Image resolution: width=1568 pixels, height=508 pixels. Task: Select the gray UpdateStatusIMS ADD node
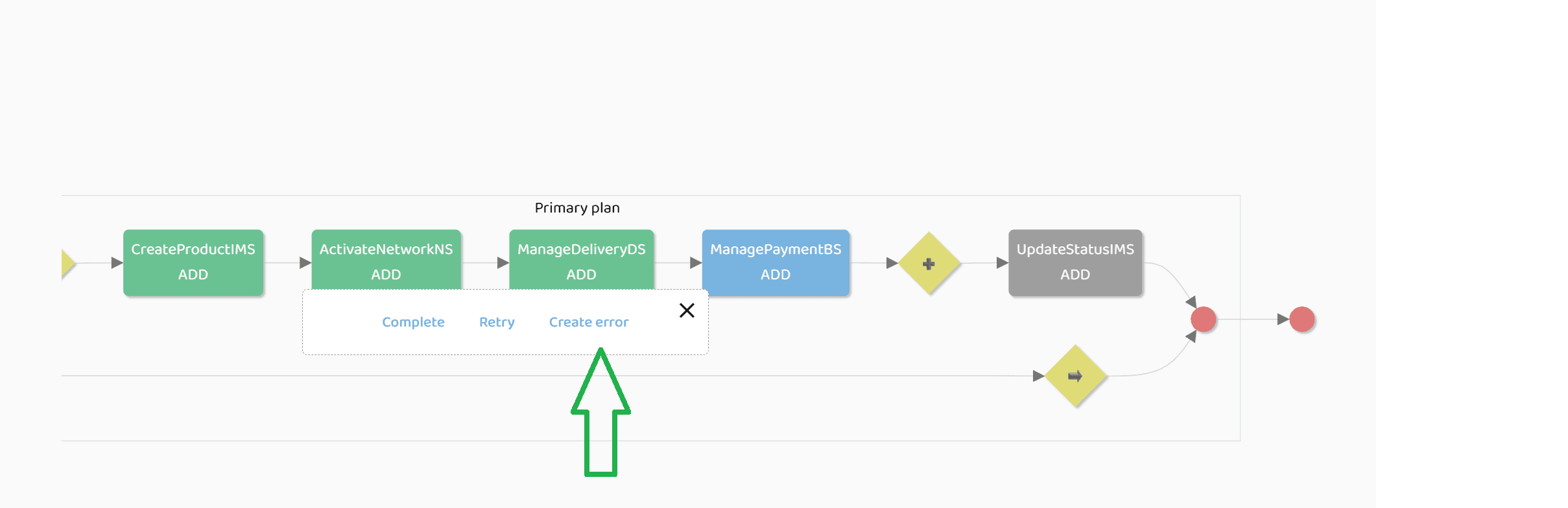point(1075,262)
